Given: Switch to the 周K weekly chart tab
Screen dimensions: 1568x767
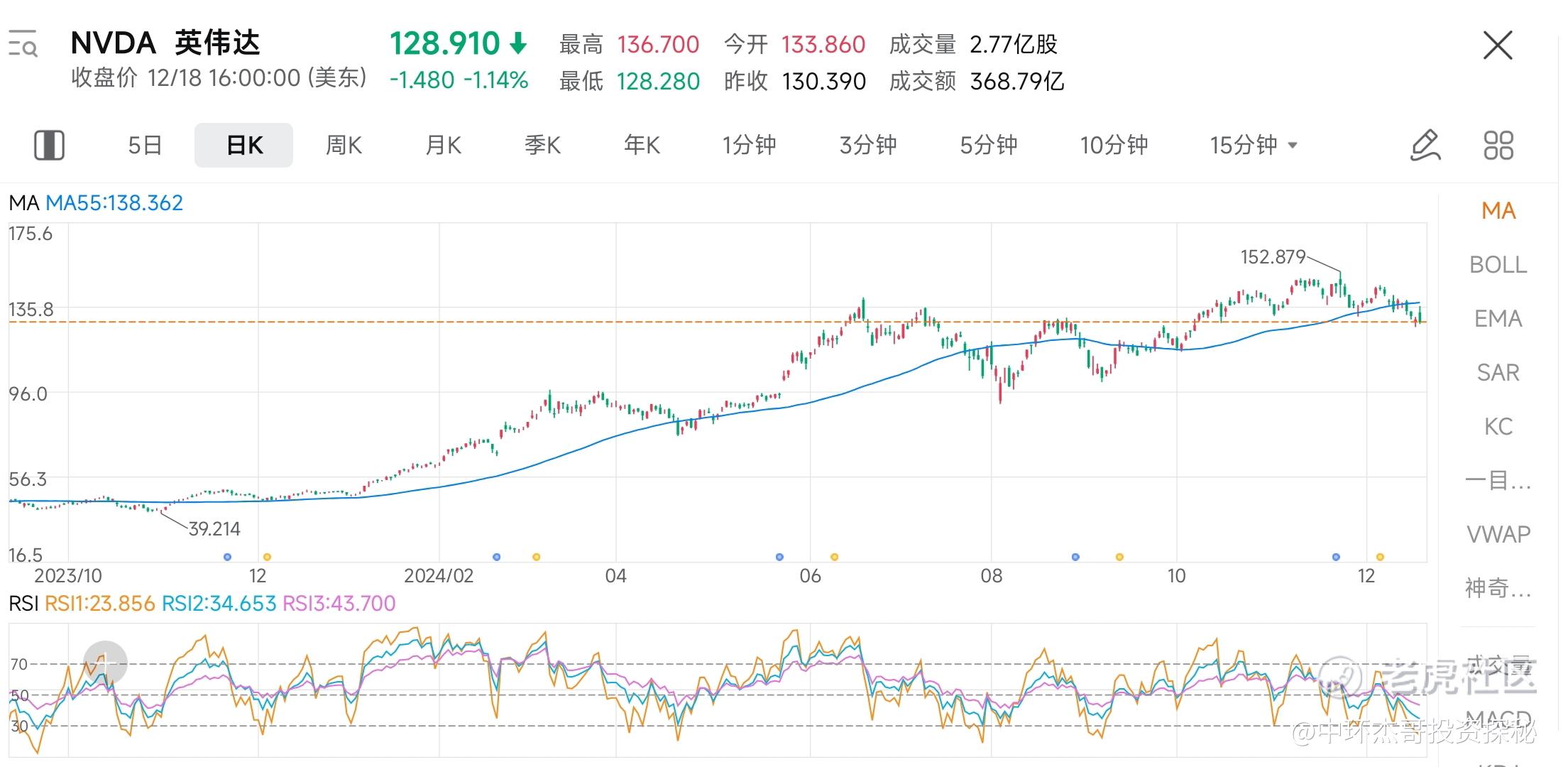Looking at the screenshot, I should tap(344, 145).
